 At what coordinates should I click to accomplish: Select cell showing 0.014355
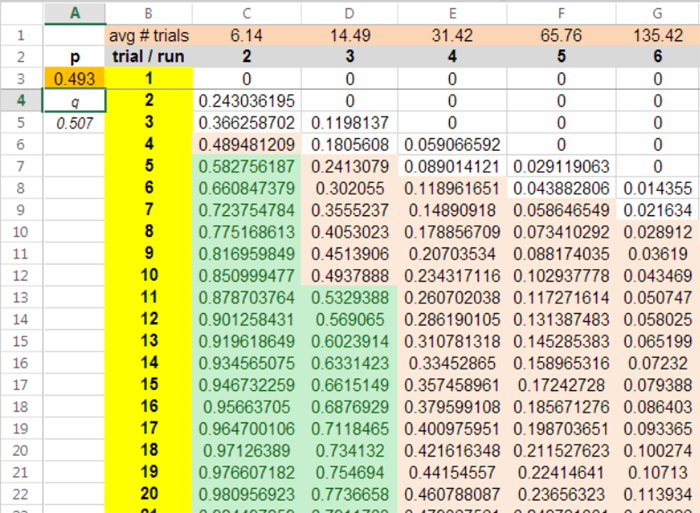pos(657,188)
